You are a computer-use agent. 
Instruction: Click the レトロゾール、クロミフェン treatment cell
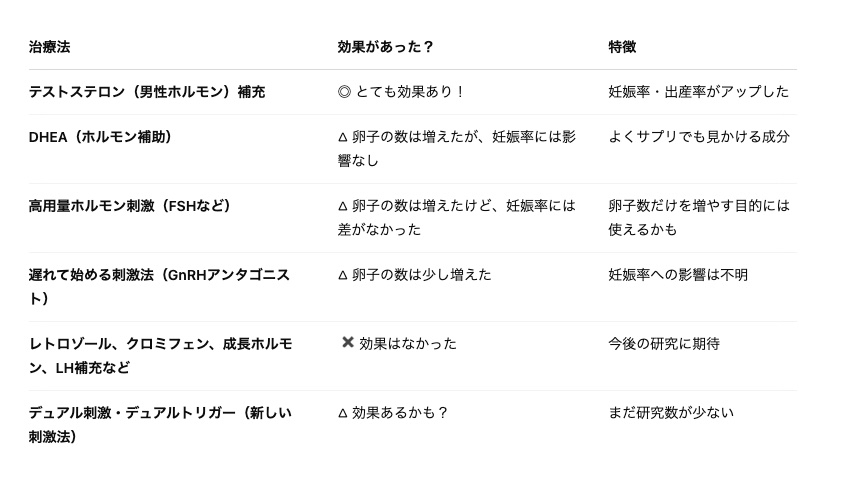click(x=160, y=355)
